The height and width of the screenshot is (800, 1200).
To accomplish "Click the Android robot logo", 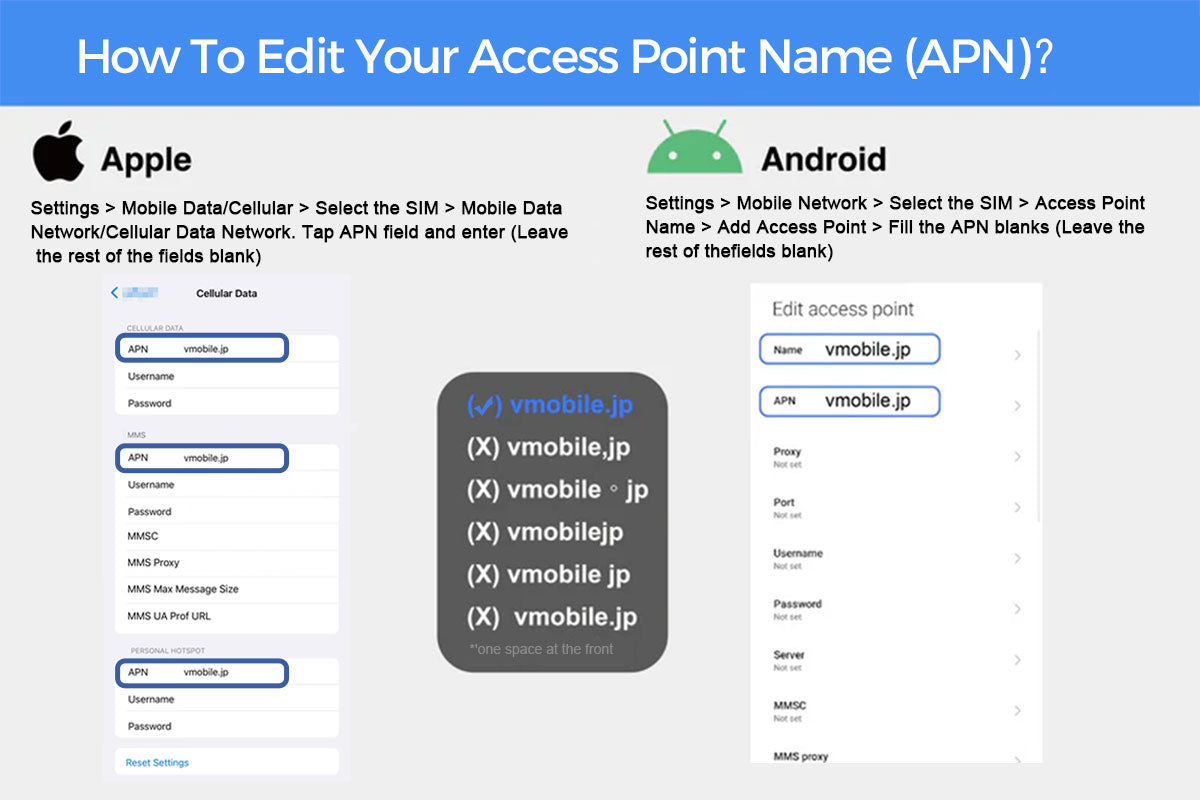I will tap(695, 148).
